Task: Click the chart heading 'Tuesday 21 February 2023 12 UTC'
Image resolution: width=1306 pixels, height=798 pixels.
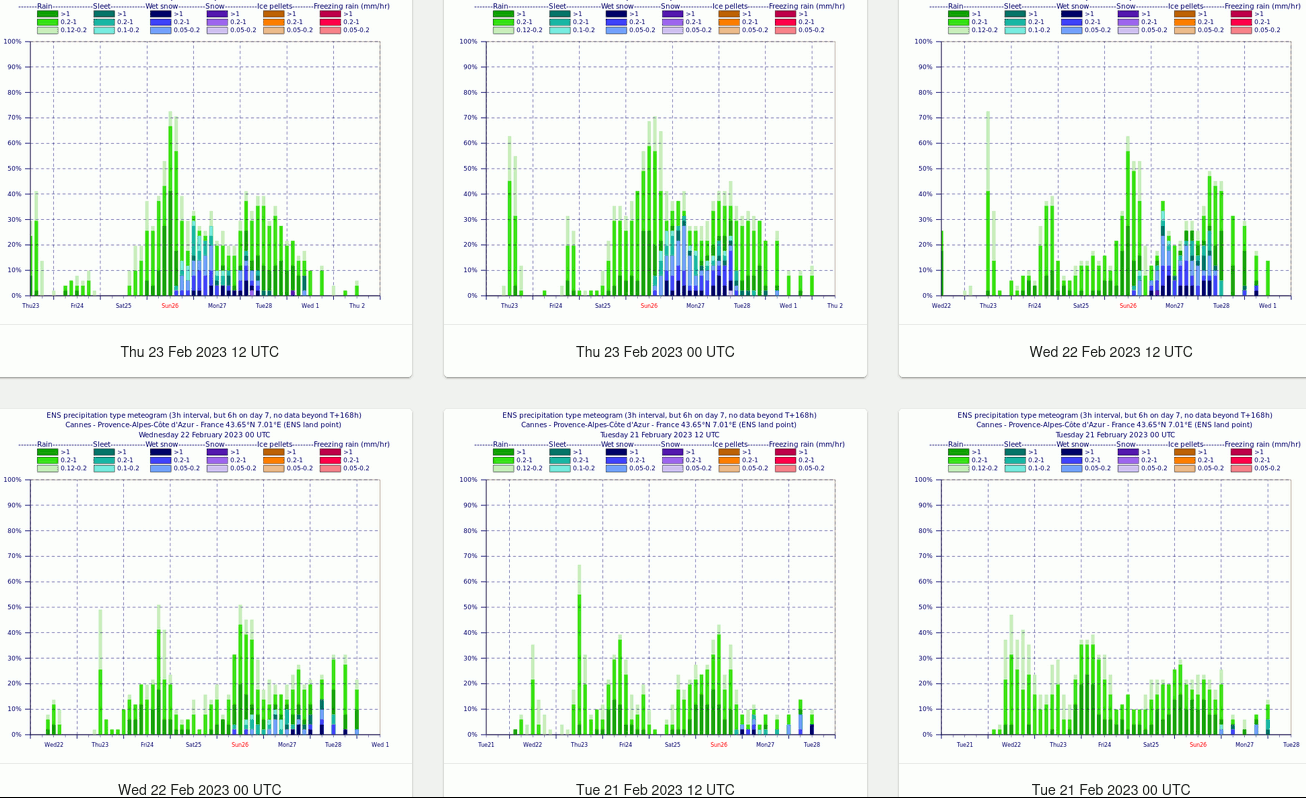Action: pos(660,434)
